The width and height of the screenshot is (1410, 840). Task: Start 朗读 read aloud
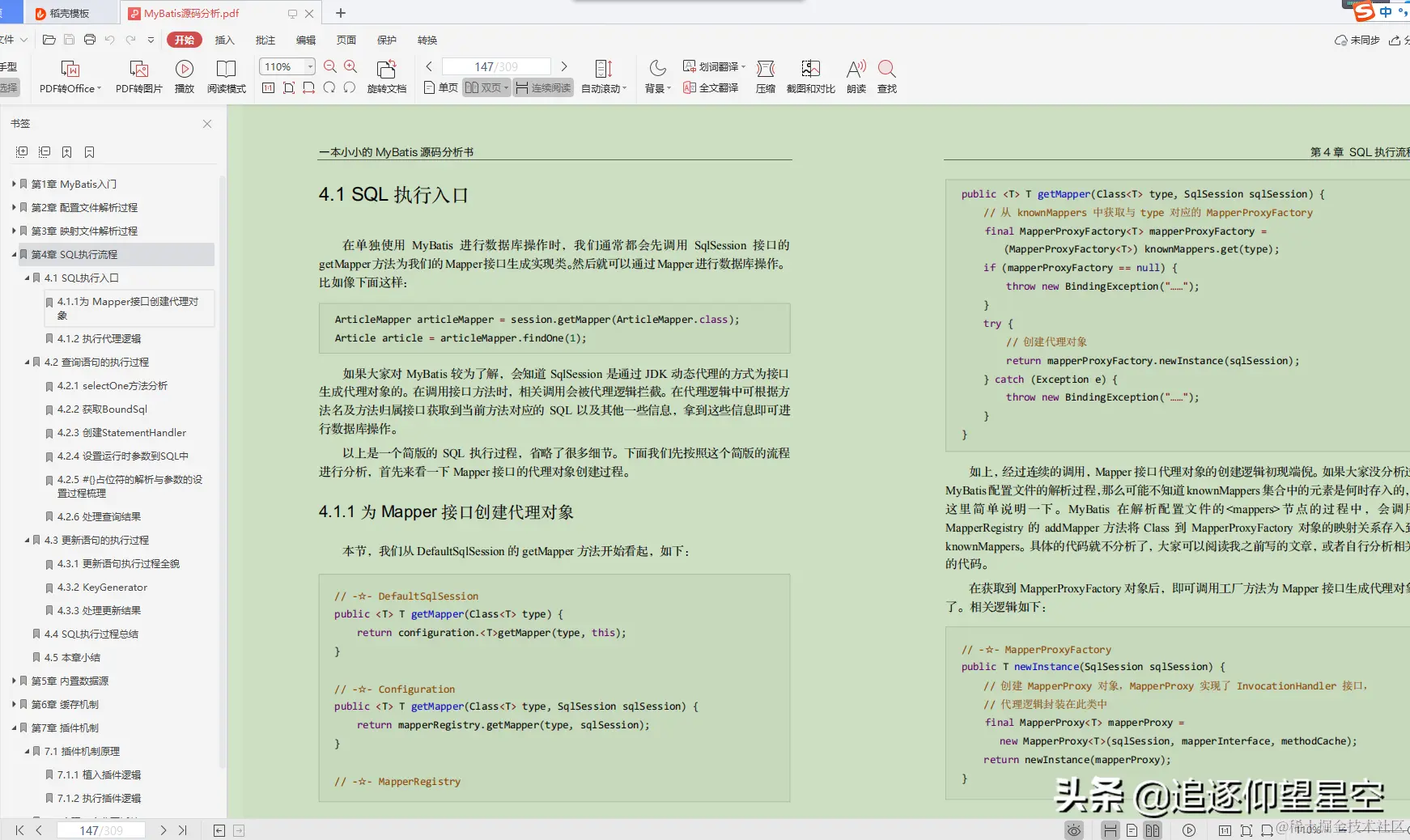pyautogui.click(x=856, y=77)
